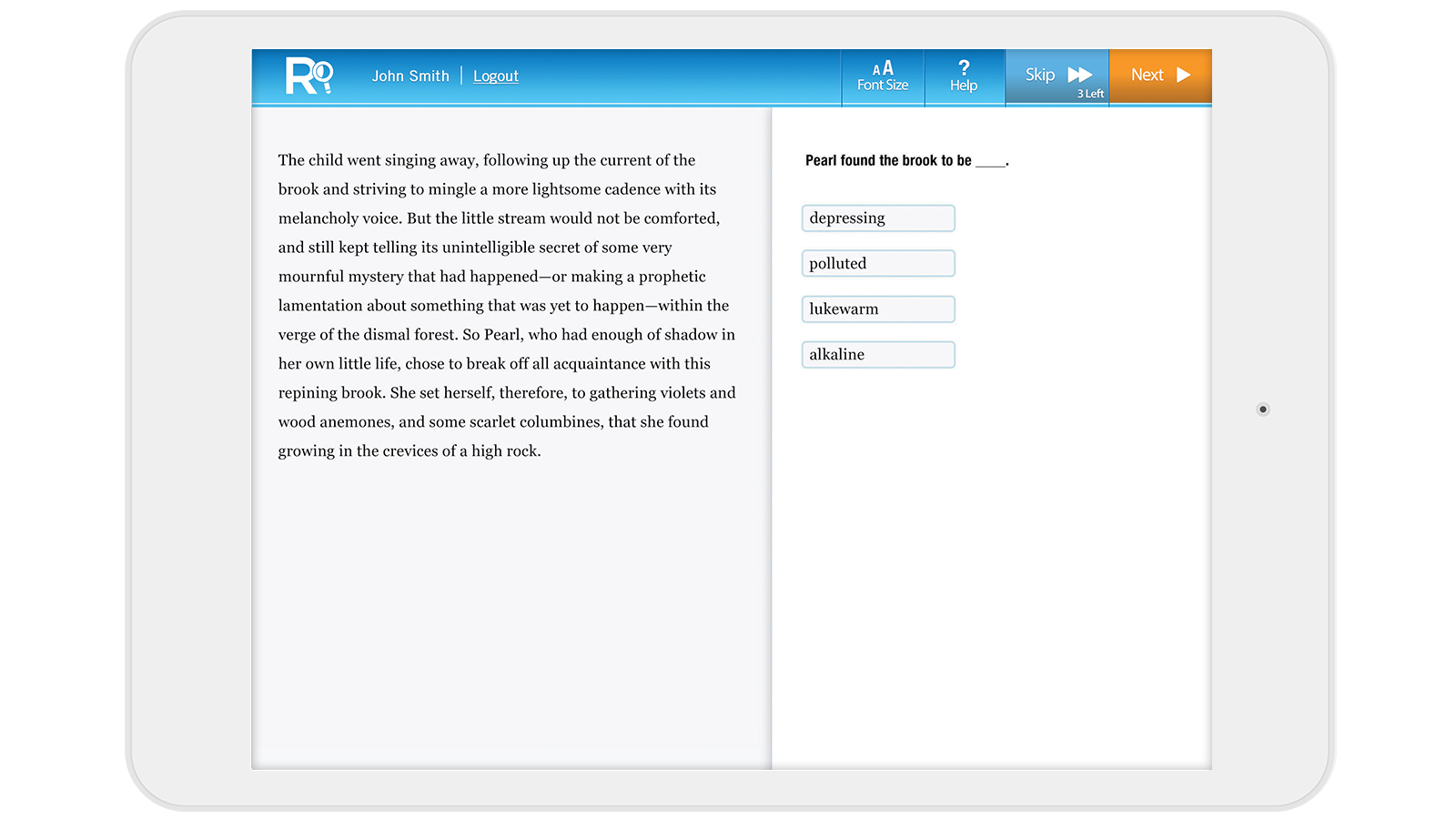Screen dimensions: 1456x819
Task: Select the answer "depressing"
Action: coord(877,217)
